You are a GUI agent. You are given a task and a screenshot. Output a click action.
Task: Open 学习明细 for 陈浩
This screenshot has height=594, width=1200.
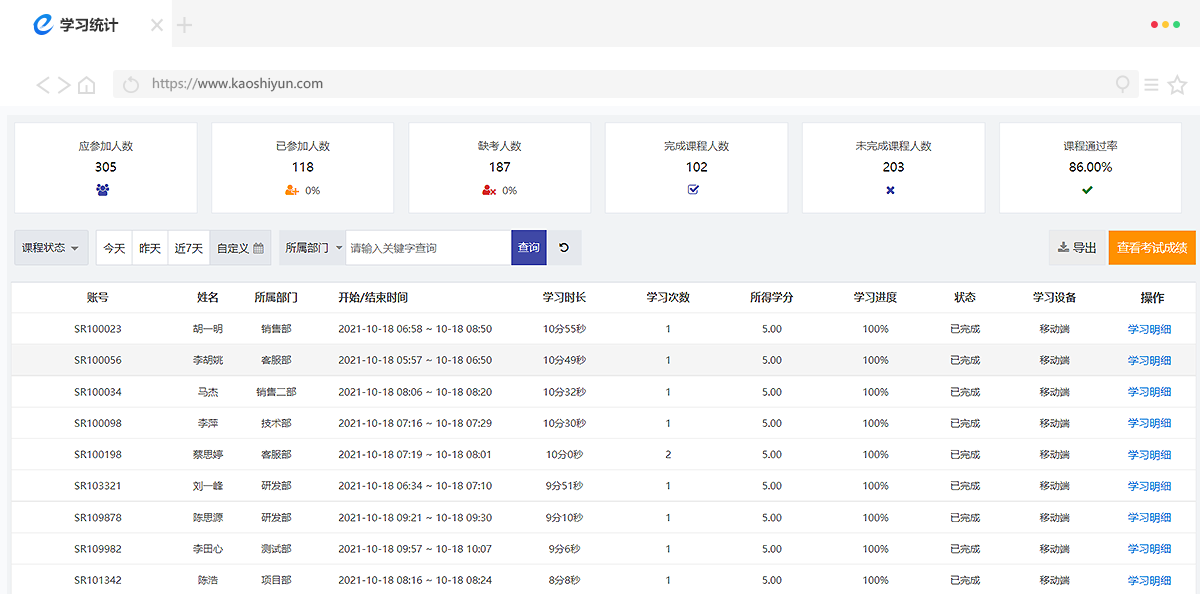[1149, 581]
